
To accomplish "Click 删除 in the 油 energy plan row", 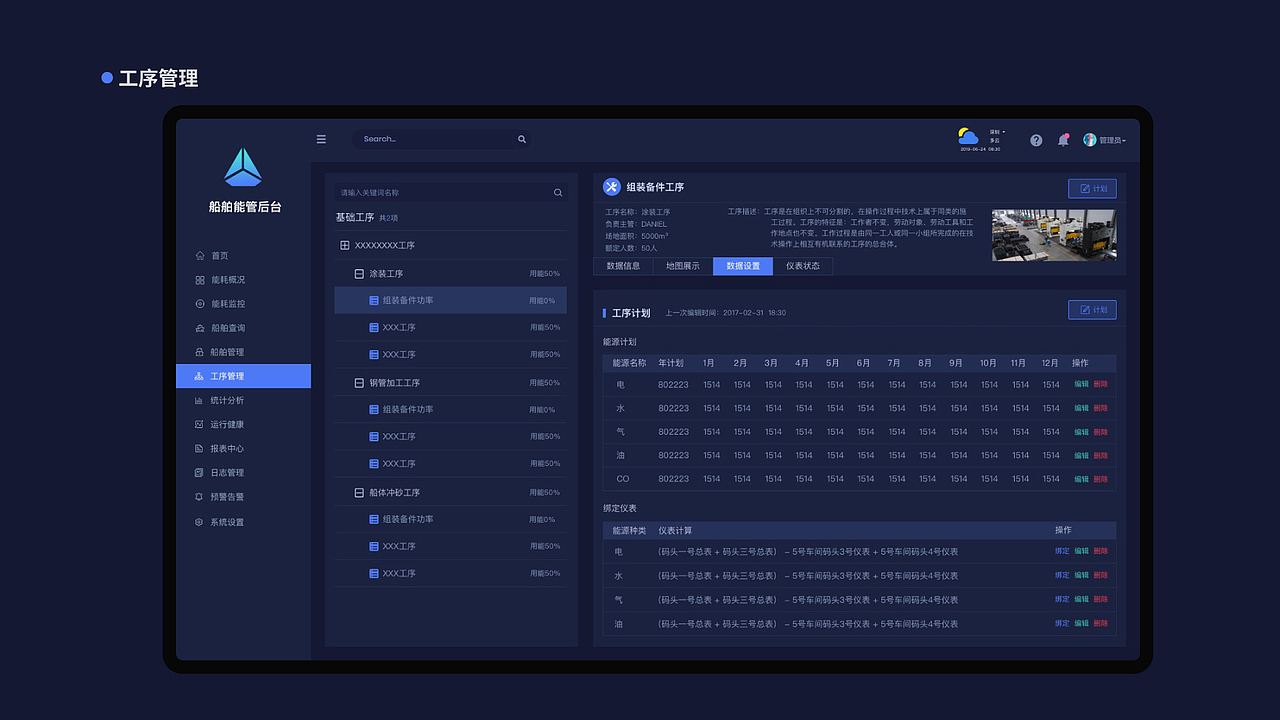I will pos(1100,455).
